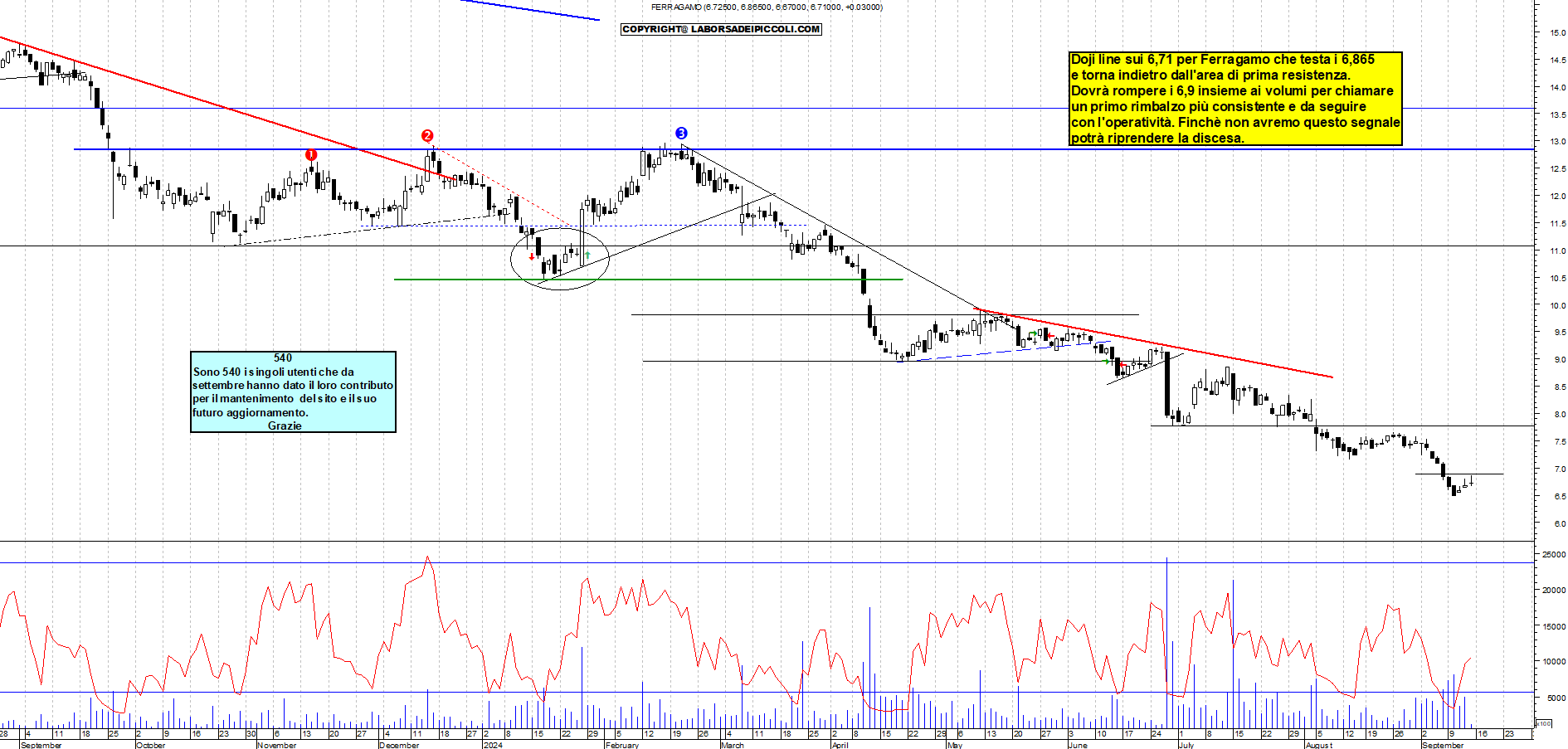This screenshot has width=1568, height=749.
Task: Click the 25000 volume axis label
Action: (1554, 554)
